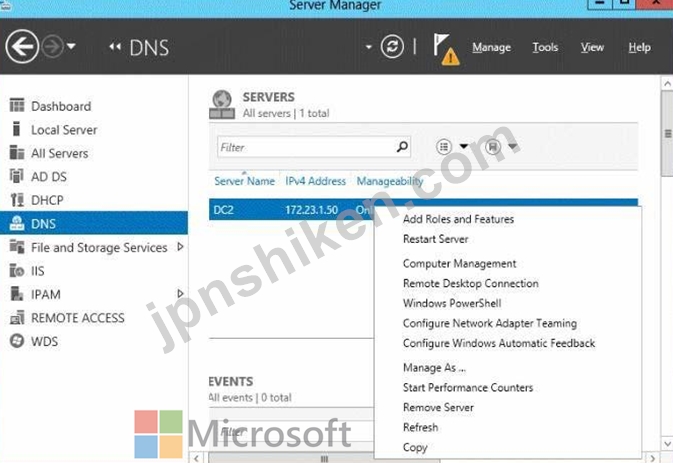This screenshot has width=673, height=463.
Task: Choose Computer Management from context menu
Action: coord(460,264)
